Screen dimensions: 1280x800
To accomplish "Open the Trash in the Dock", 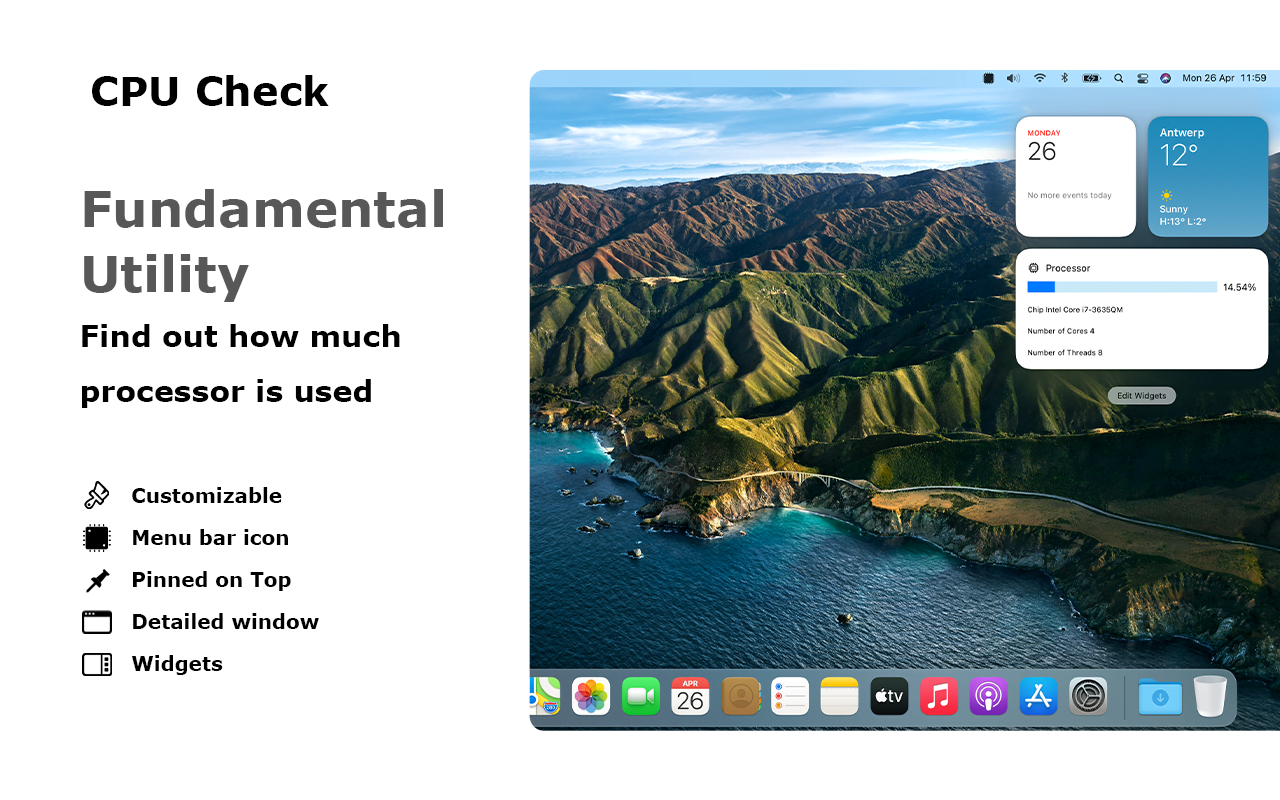I will (x=1210, y=696).
